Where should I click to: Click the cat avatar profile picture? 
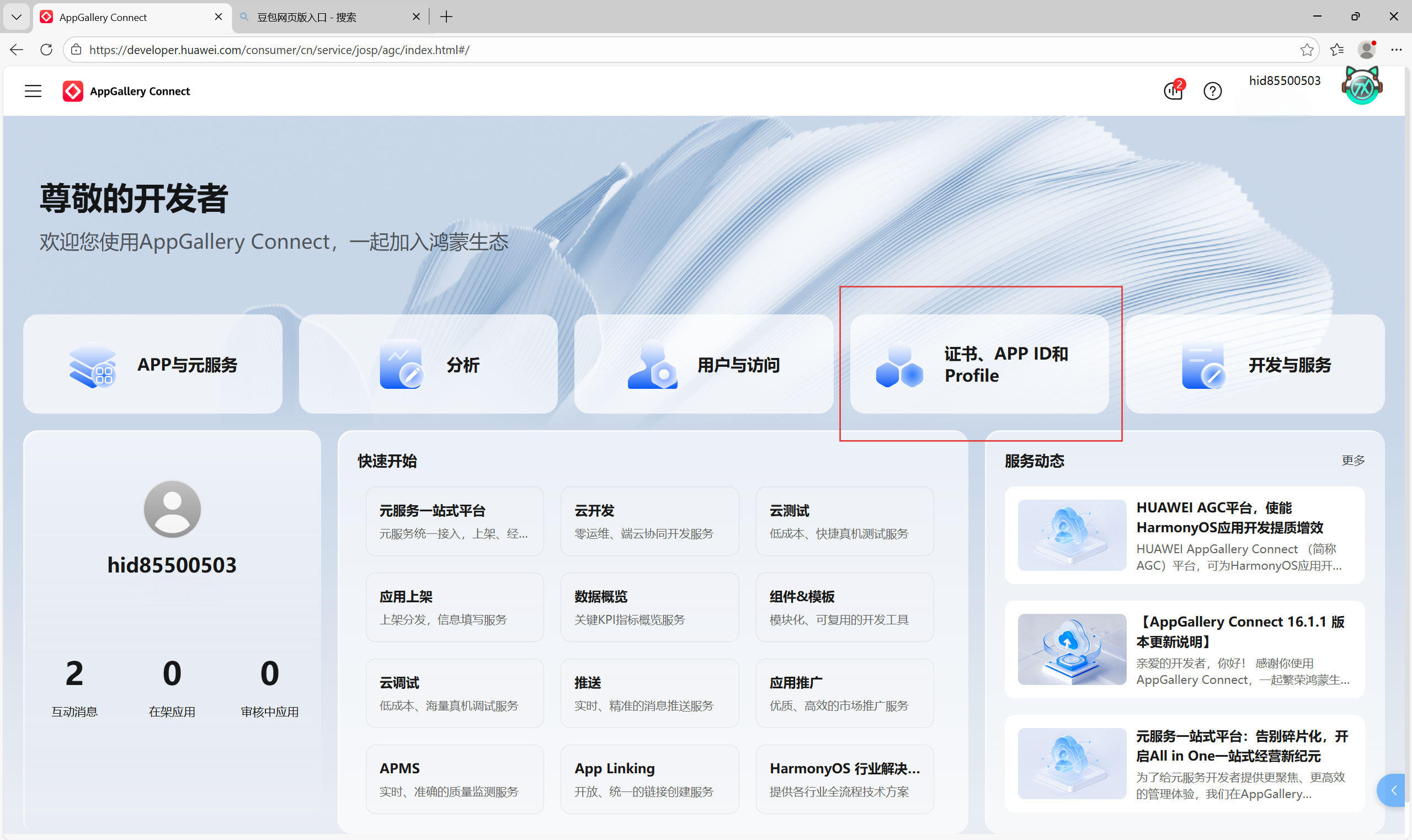1362,87
